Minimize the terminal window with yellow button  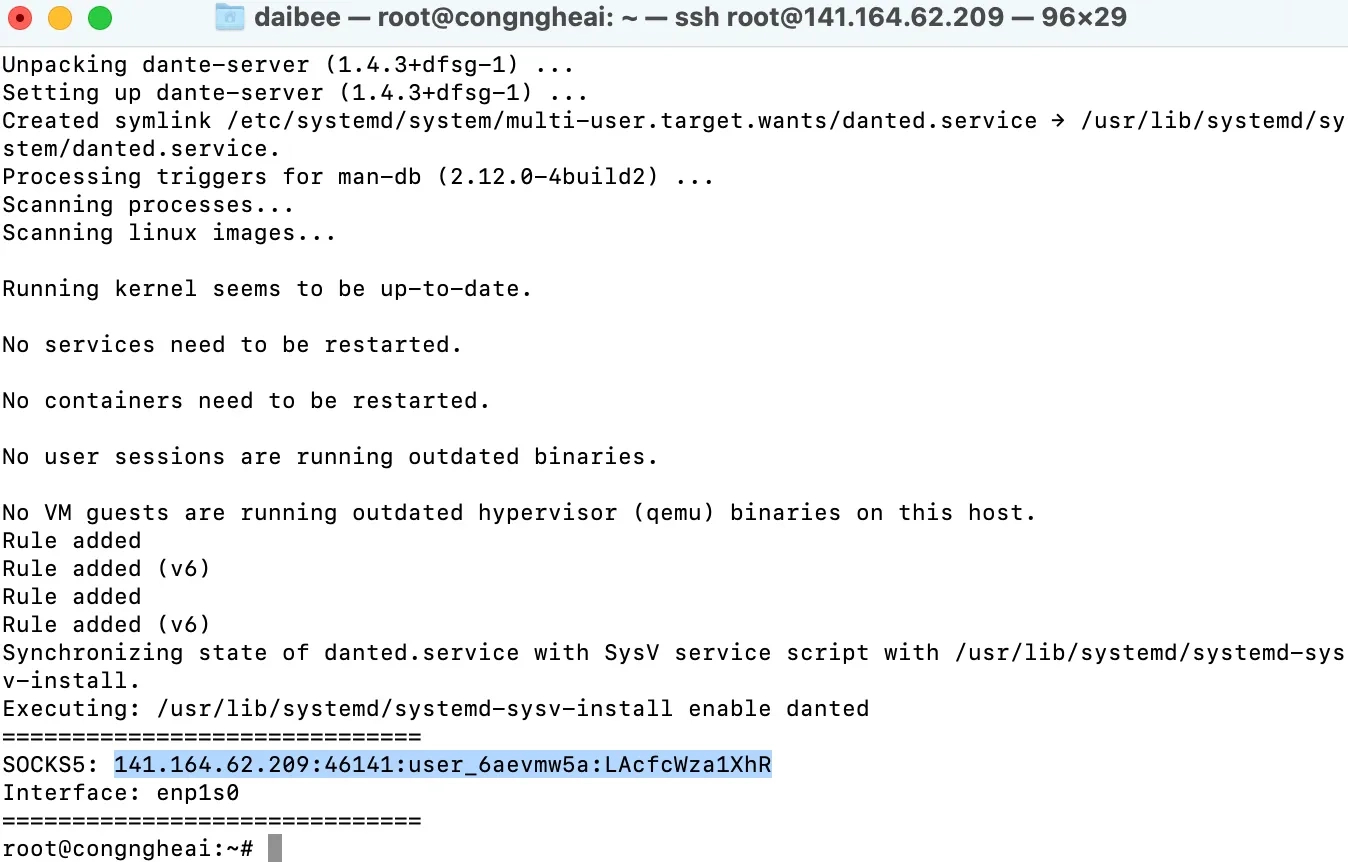[x=60, y=18]
